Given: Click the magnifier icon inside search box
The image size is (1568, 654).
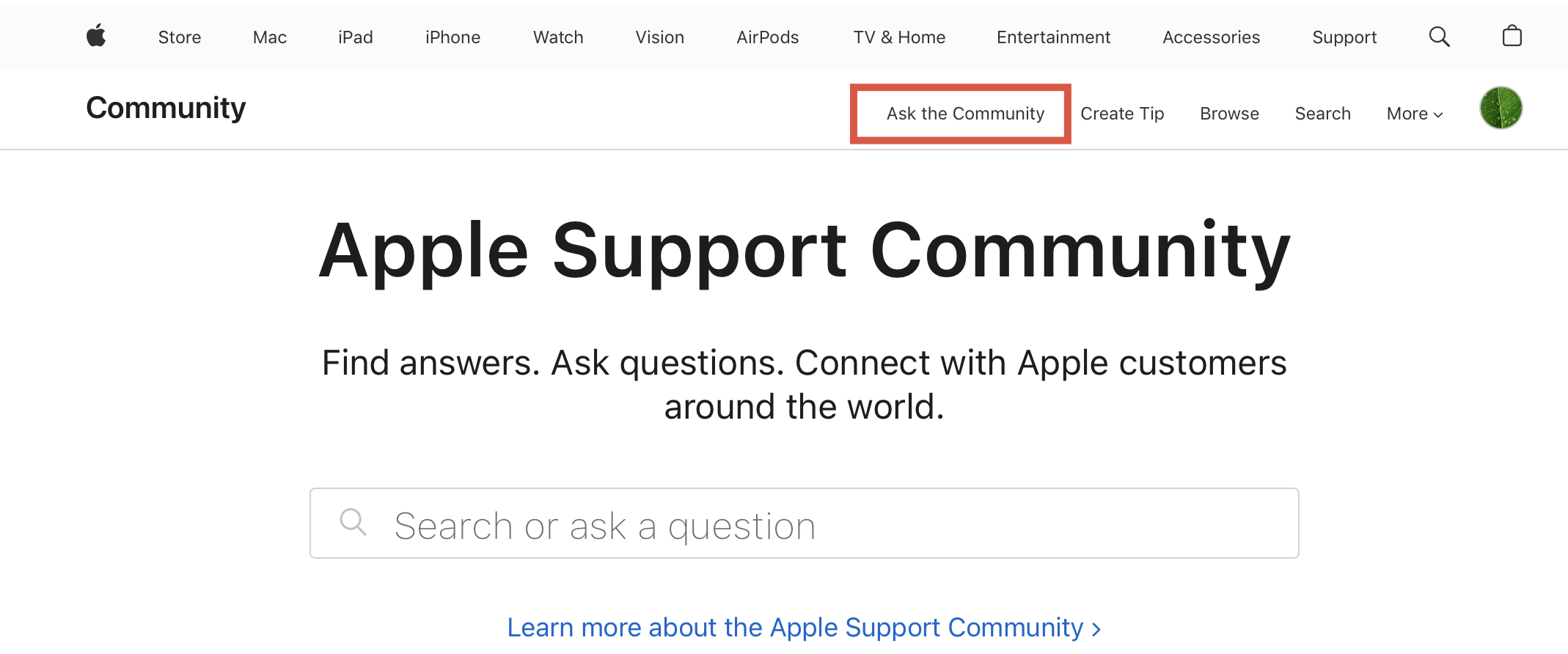Looking at the screenshot, I should 353,523.
